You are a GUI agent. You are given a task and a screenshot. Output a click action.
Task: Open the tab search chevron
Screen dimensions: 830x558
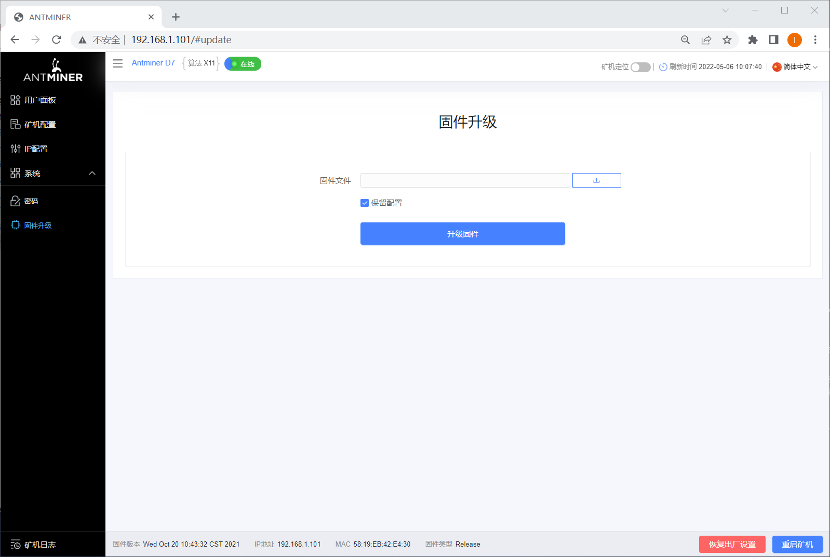725,10
